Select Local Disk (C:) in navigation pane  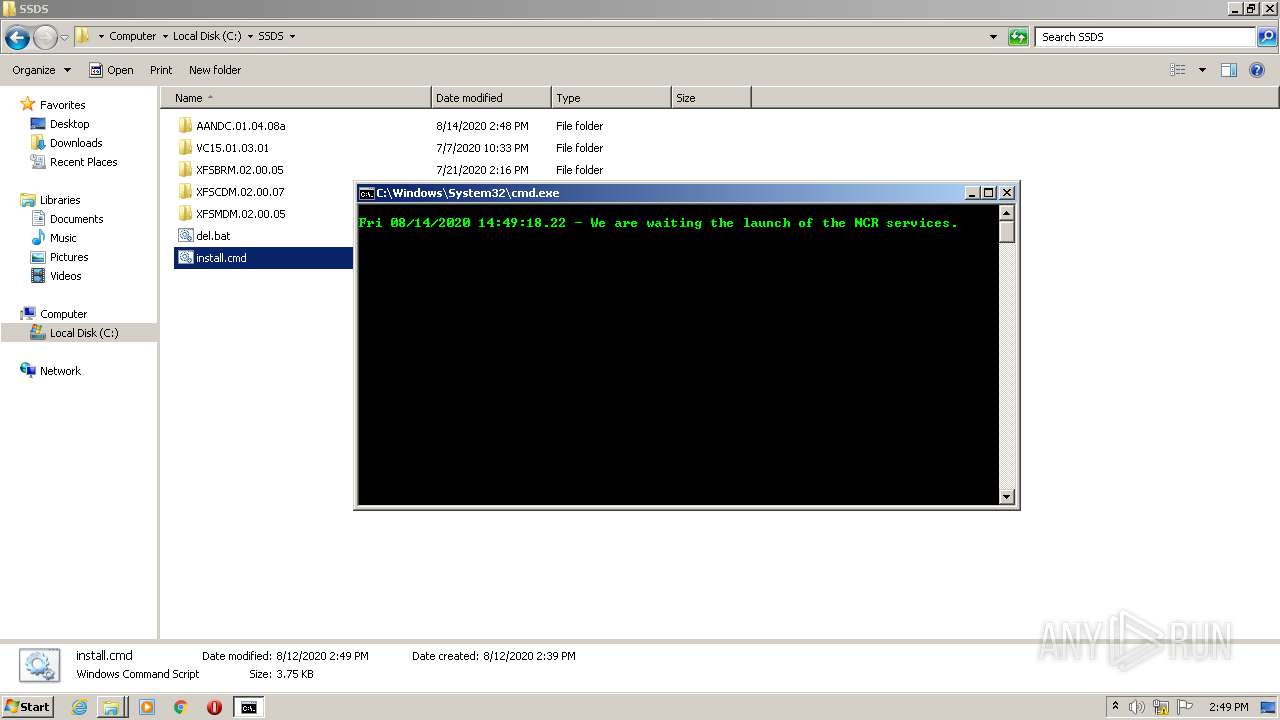pos(84,333)
